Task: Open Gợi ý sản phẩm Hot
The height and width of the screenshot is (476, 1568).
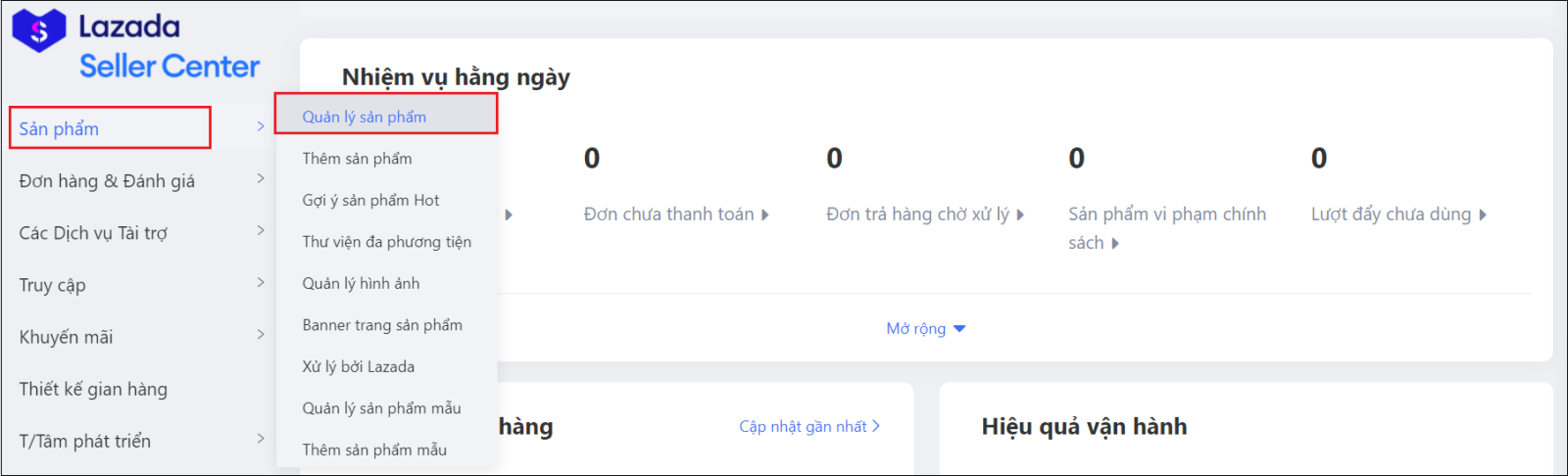Action: tap(370, 200)
